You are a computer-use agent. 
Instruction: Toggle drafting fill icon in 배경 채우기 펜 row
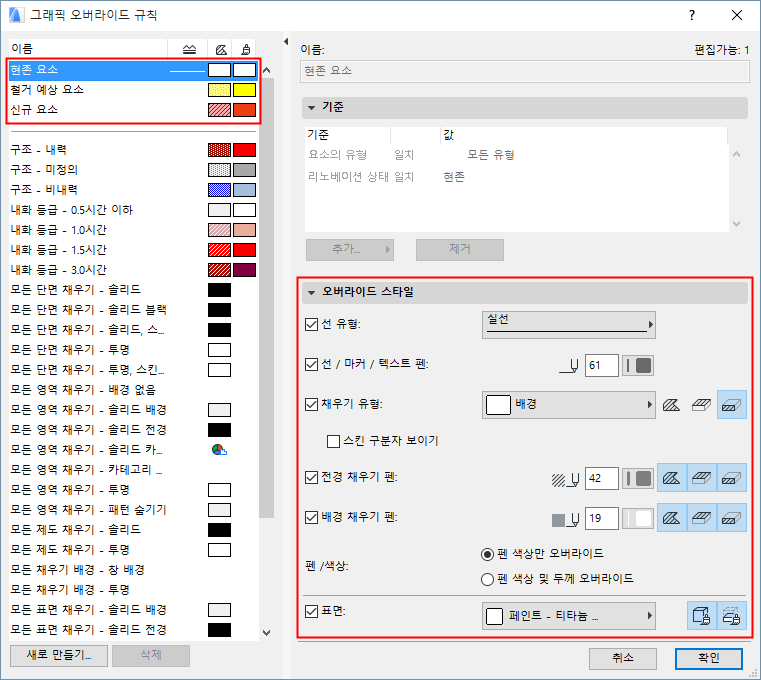[x=672, y=518]
